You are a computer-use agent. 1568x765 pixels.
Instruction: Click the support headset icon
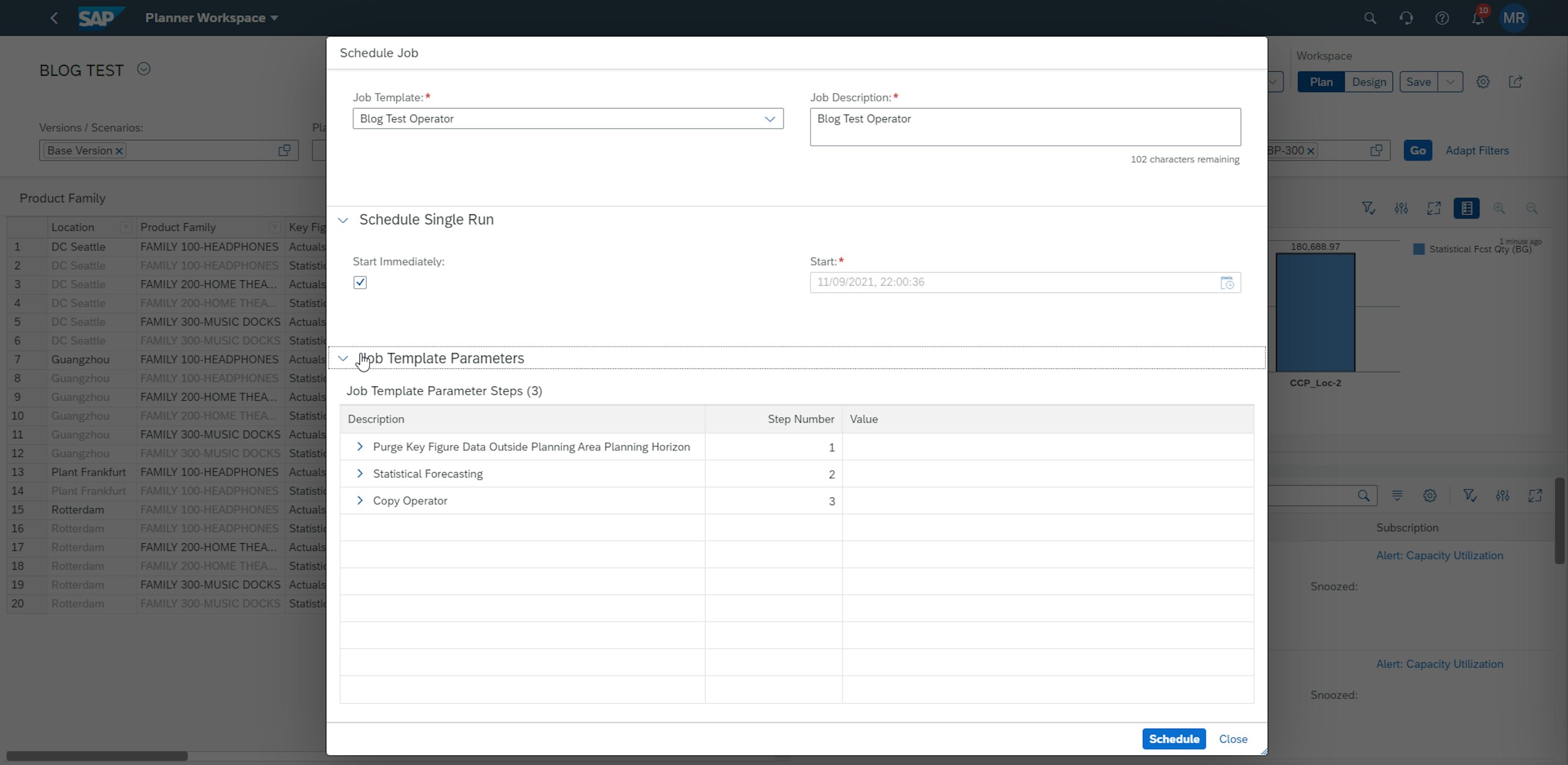tap(1406, 17)
